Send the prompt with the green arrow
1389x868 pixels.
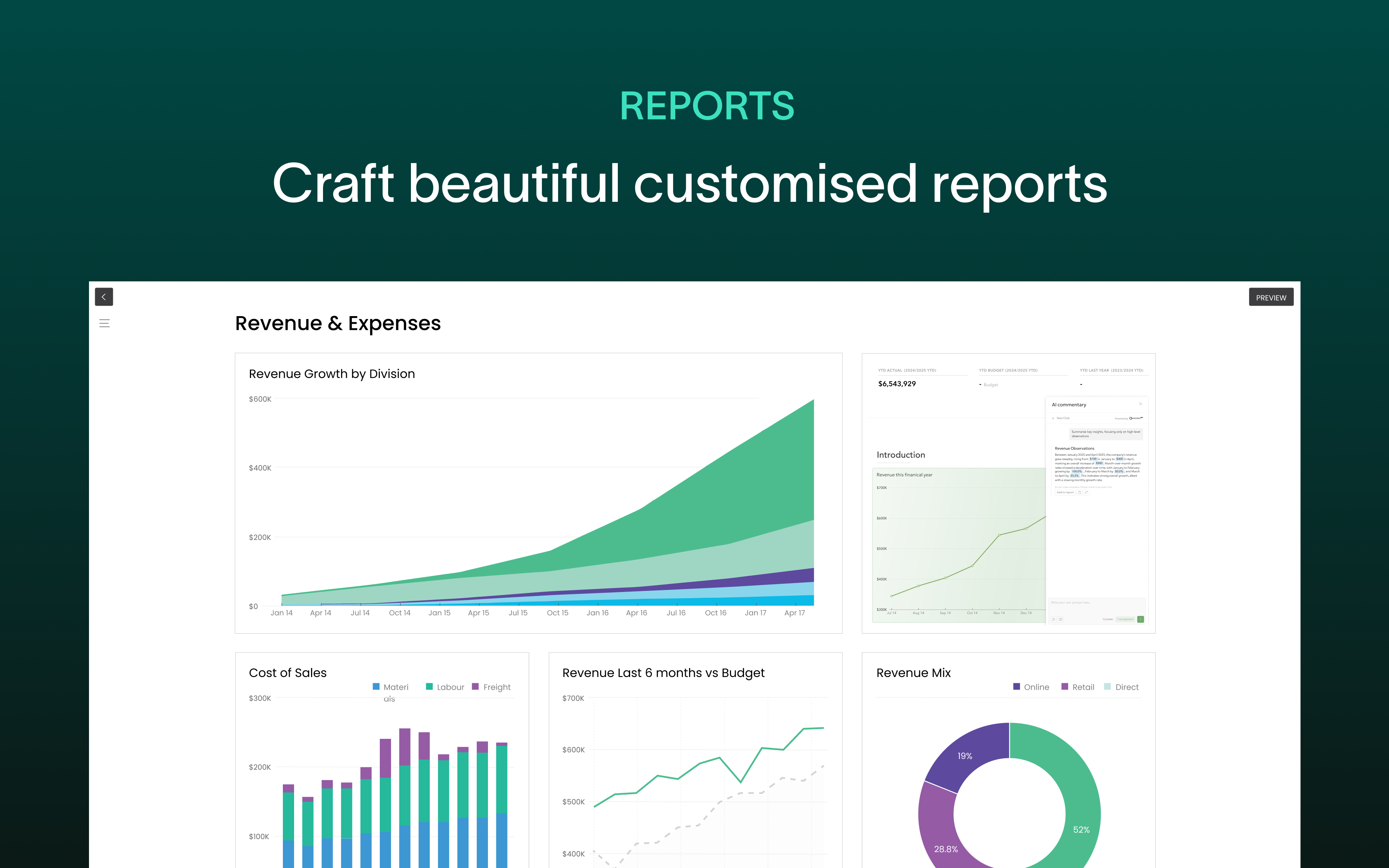(1141, 620)
